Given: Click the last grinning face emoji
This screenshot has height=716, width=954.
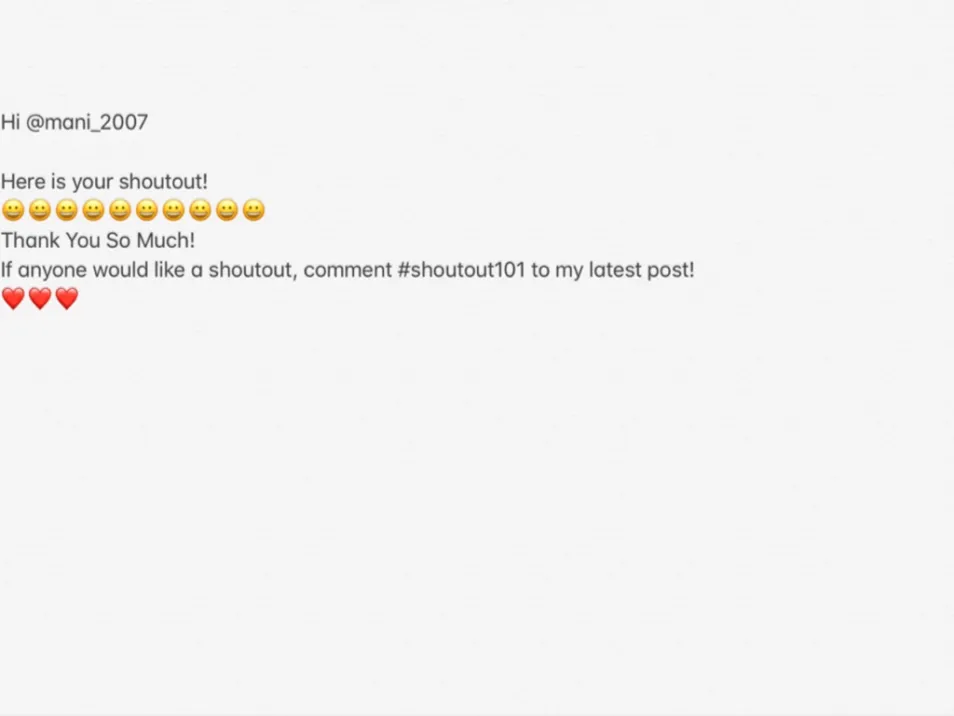Looking at the screenshot, I should tap(254, 211).
